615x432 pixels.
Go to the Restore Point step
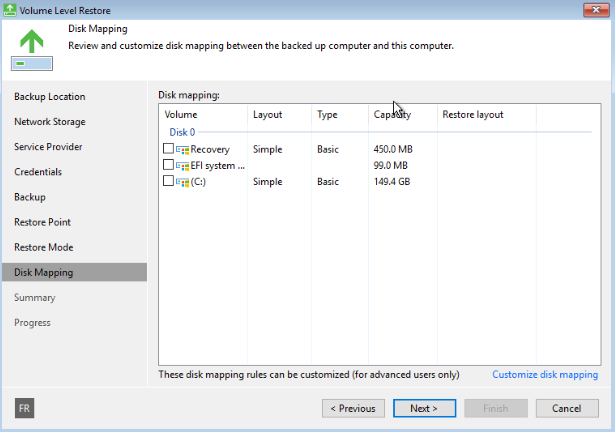(42, 222)
